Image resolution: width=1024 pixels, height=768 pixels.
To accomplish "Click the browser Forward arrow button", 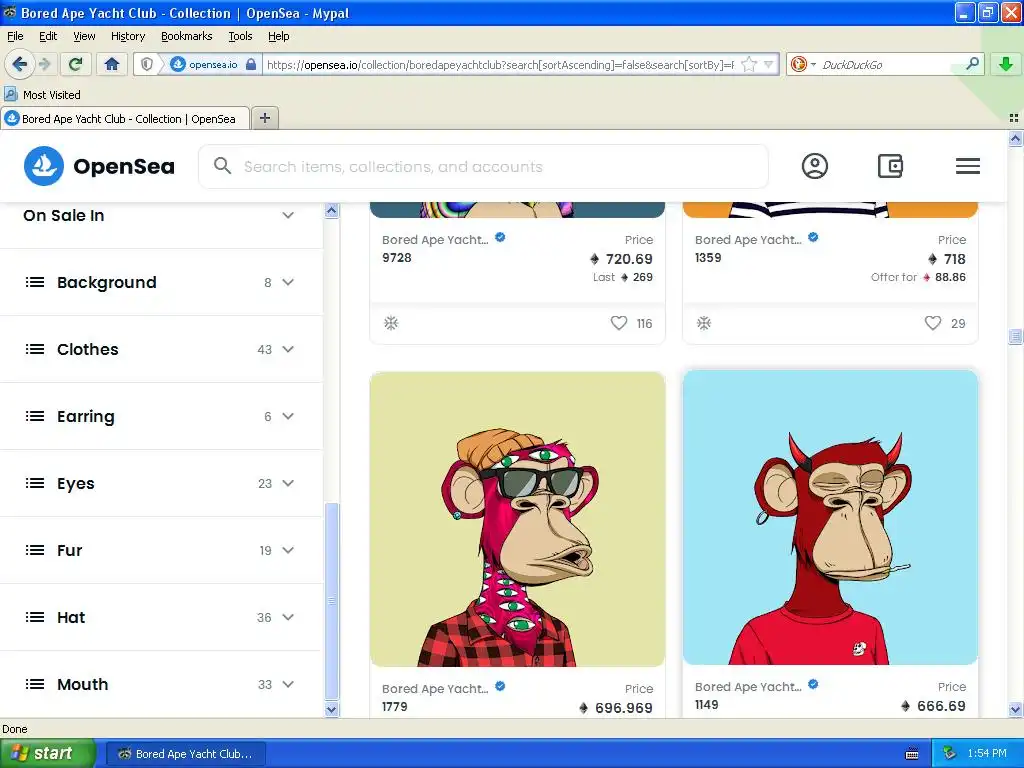I will click(44, 64).
